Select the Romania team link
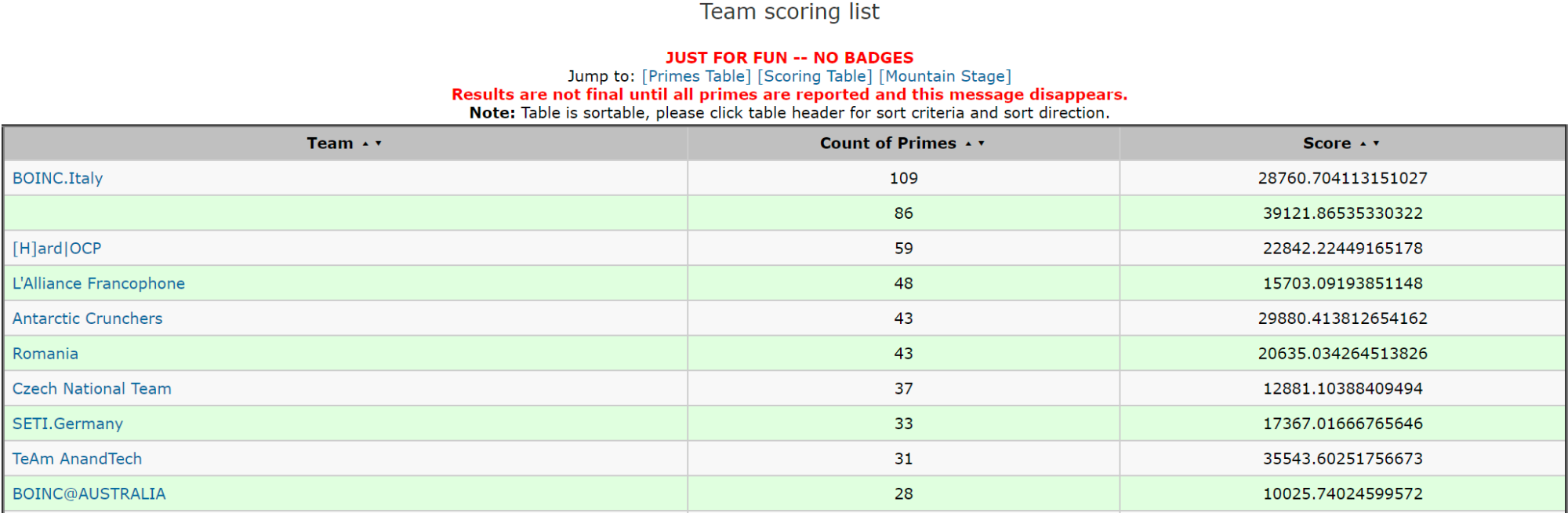Viewport: 1568px width, 513px height. (x=45, y=354)
